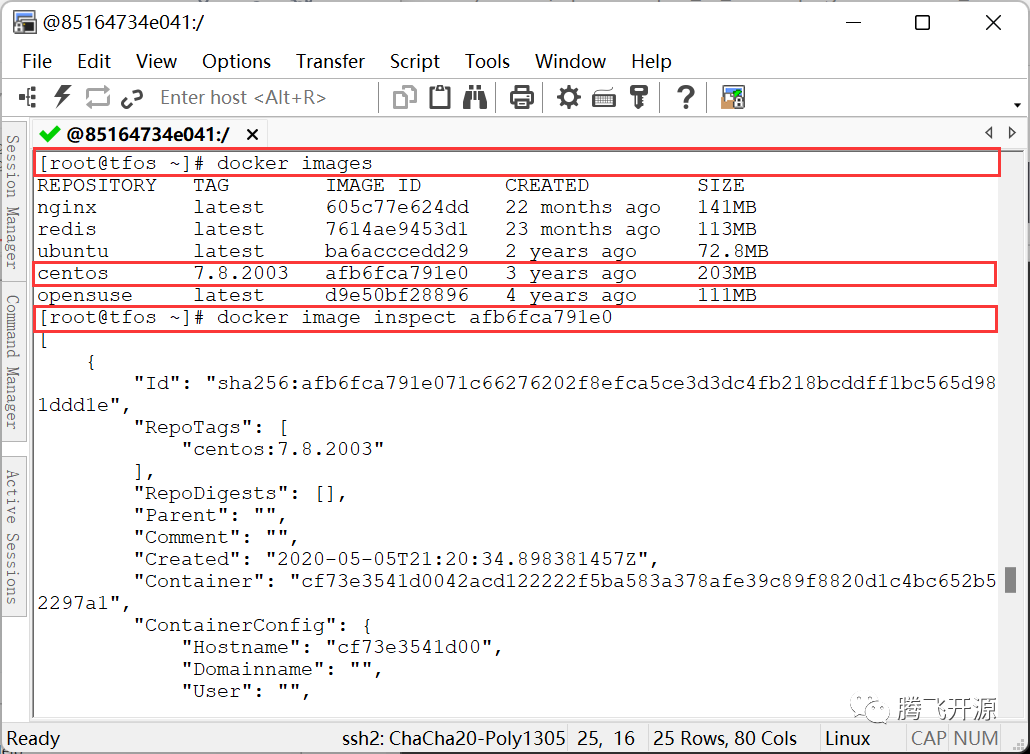Click the image ID 605c77e624dd
Screen dimensions: 1030x754
point(397,207)
